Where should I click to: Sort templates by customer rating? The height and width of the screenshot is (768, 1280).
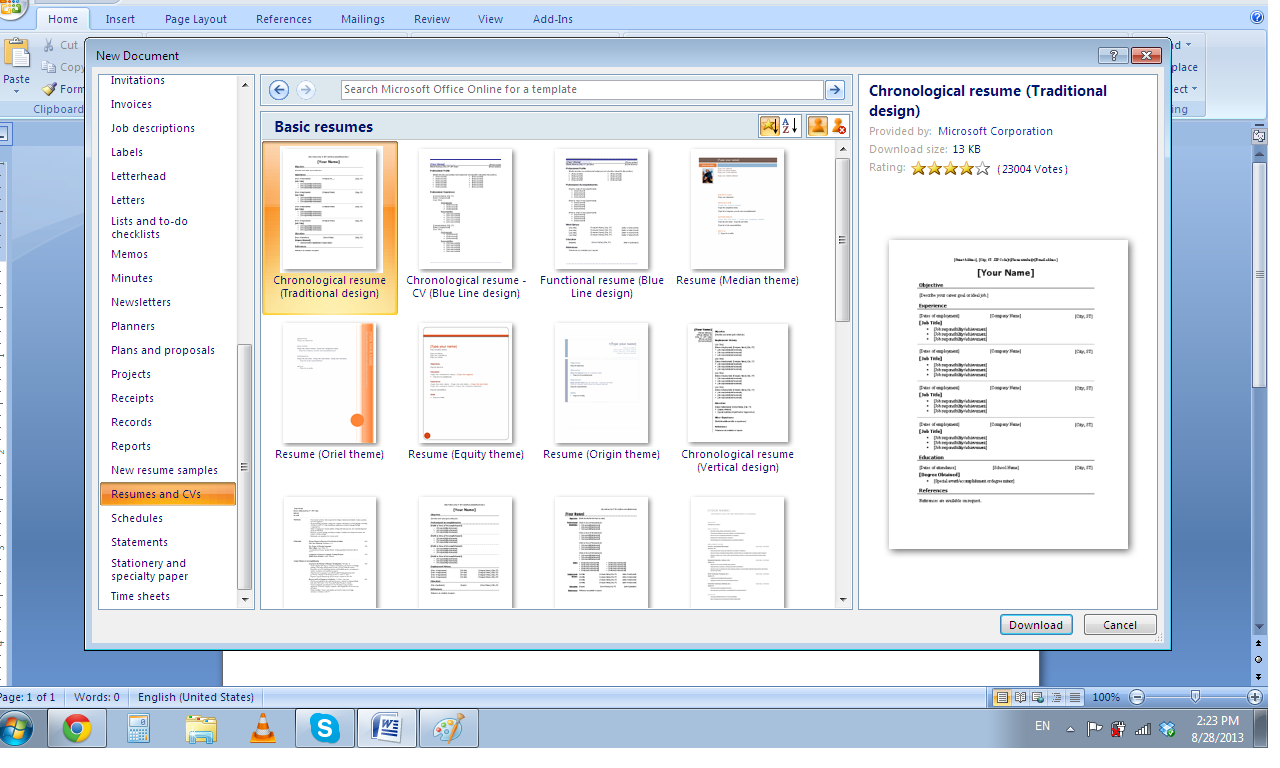coord(769,126)
